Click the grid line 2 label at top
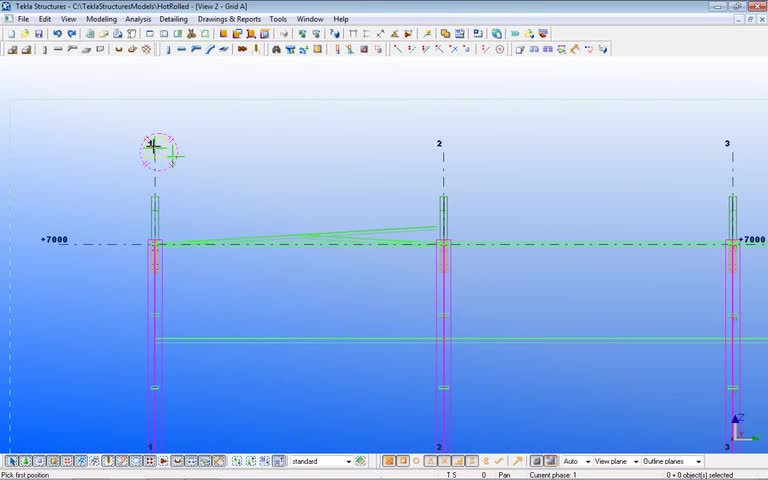The image size is (768, 480). (x=439, y=144)
